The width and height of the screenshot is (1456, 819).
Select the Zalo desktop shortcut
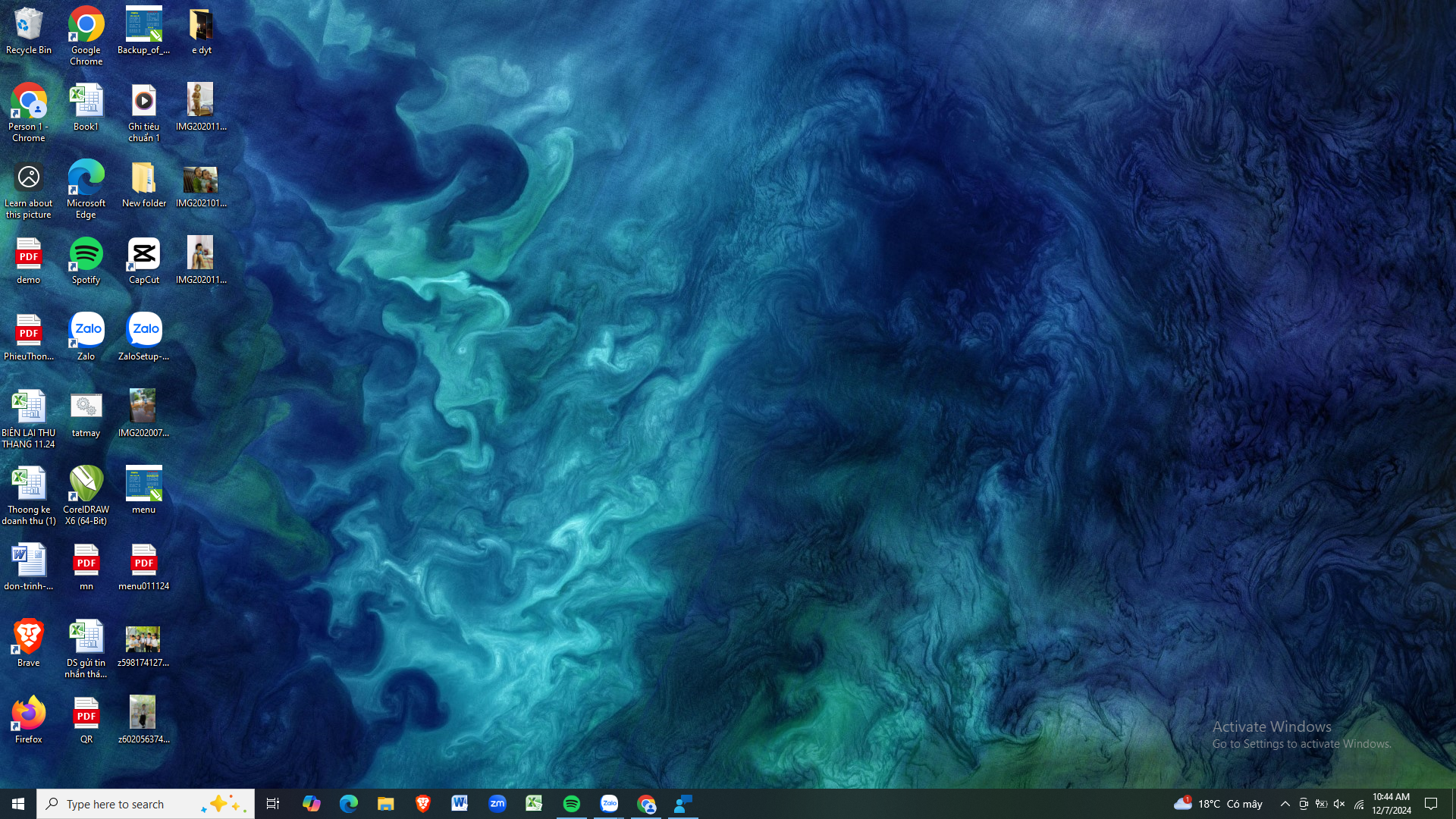[x=86, y=337]
